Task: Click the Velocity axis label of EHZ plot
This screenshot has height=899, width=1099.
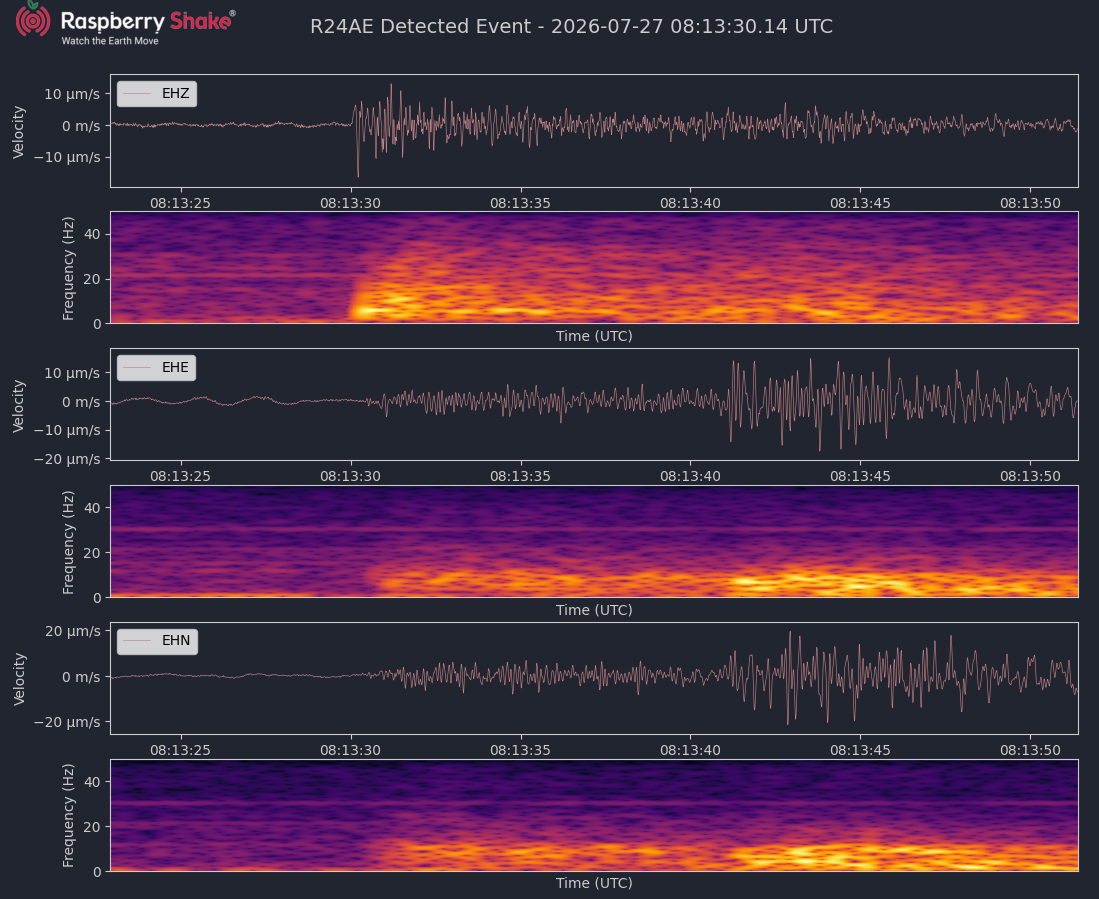Action: [x=19, y=132]
